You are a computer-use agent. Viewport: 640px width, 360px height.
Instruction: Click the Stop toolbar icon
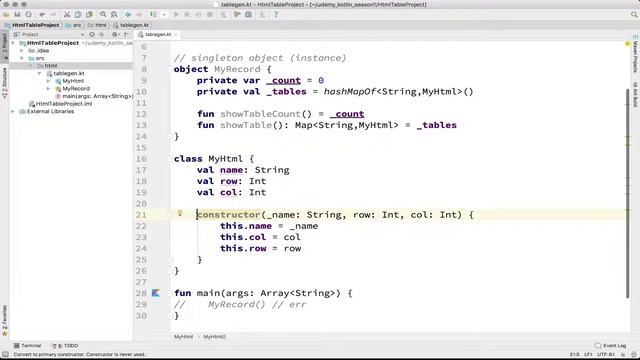click(x=210, y=15)
